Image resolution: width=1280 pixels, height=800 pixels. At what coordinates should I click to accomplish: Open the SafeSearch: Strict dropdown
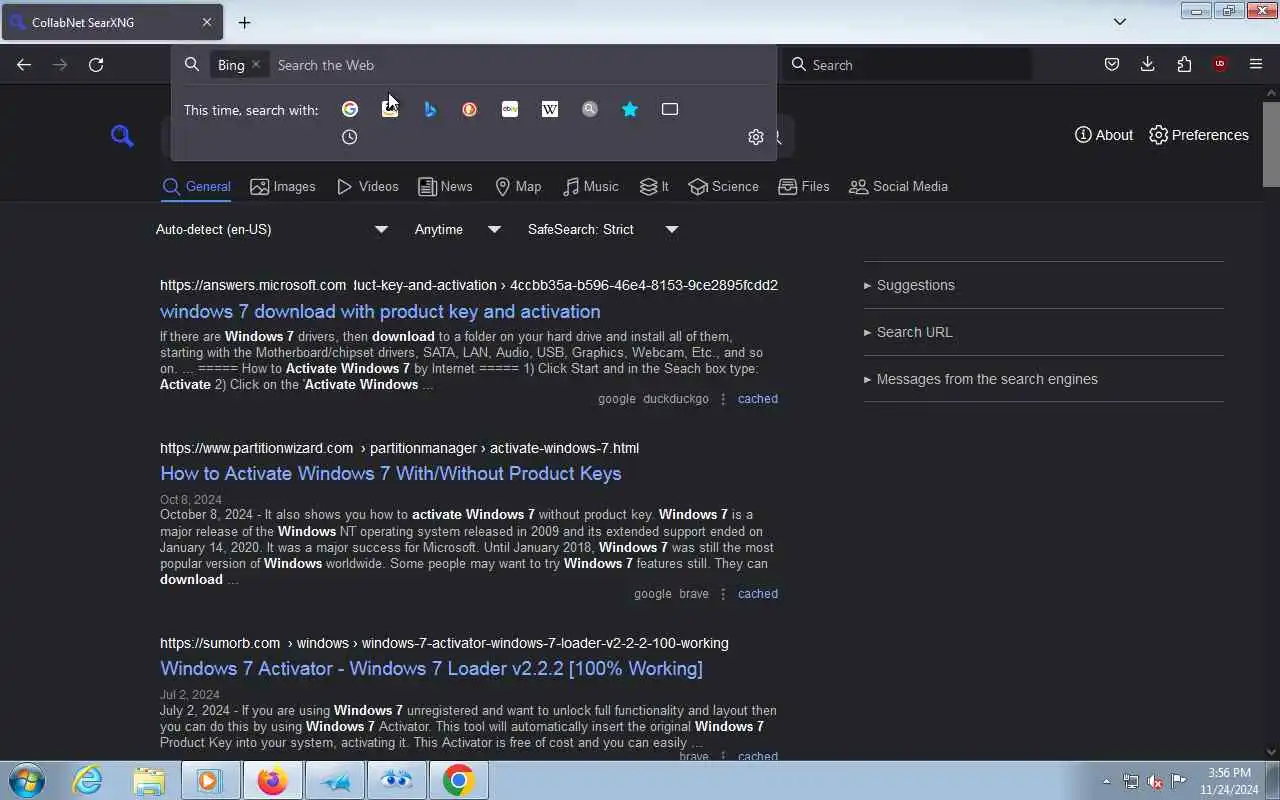coord(604,229)
